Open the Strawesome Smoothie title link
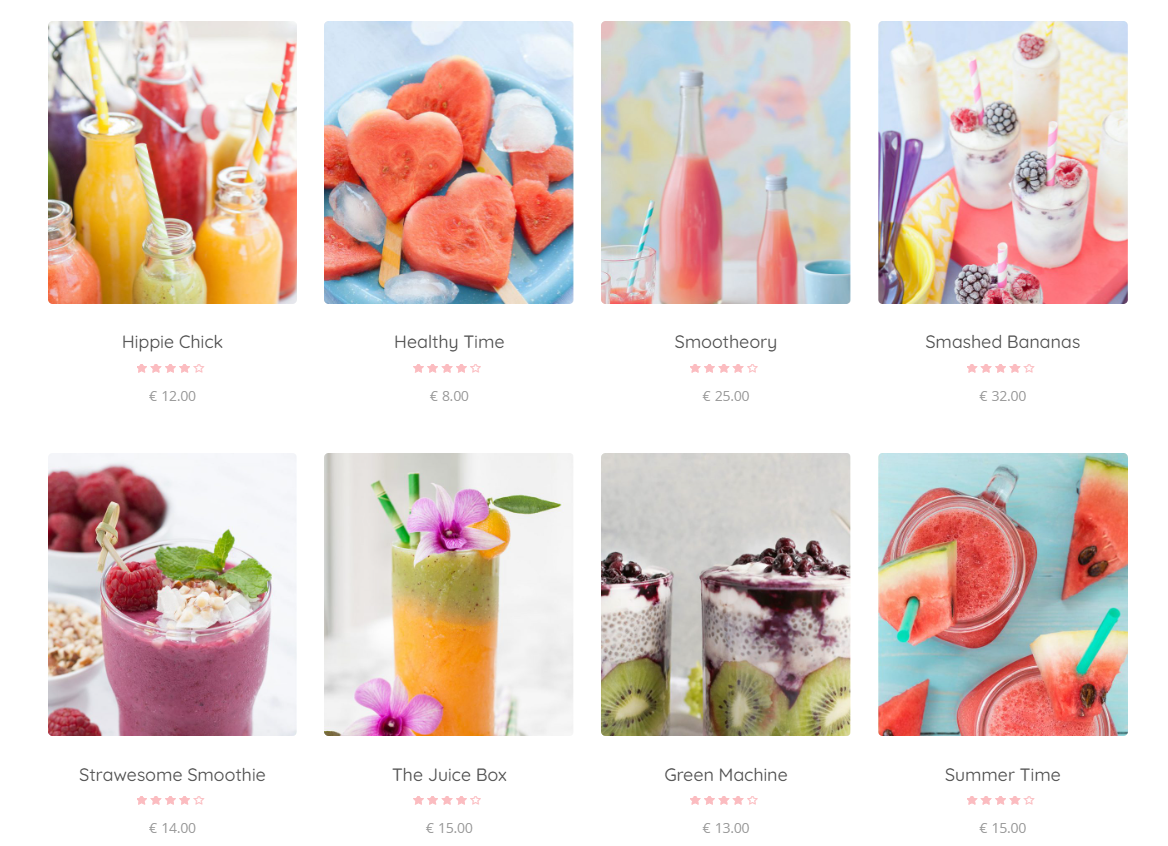This screenshot has height=846, width=1168. click(x=172, y=775)
